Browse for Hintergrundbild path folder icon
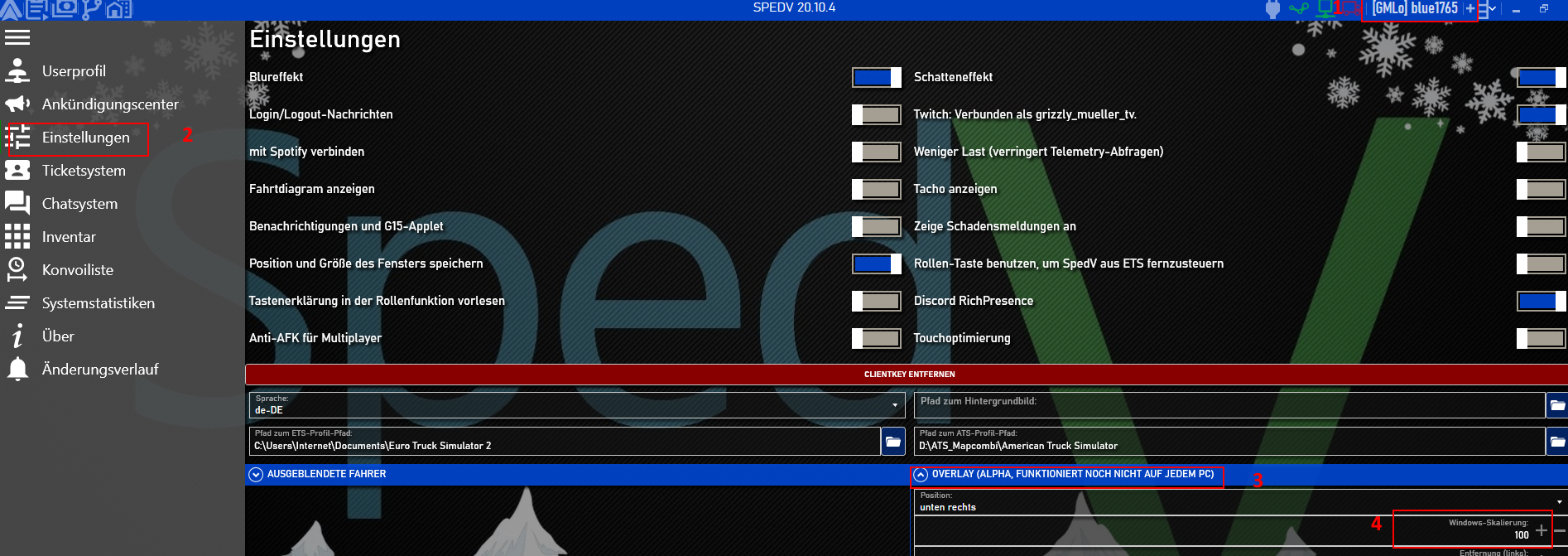1568x556 pixels. click(1557, 405)
